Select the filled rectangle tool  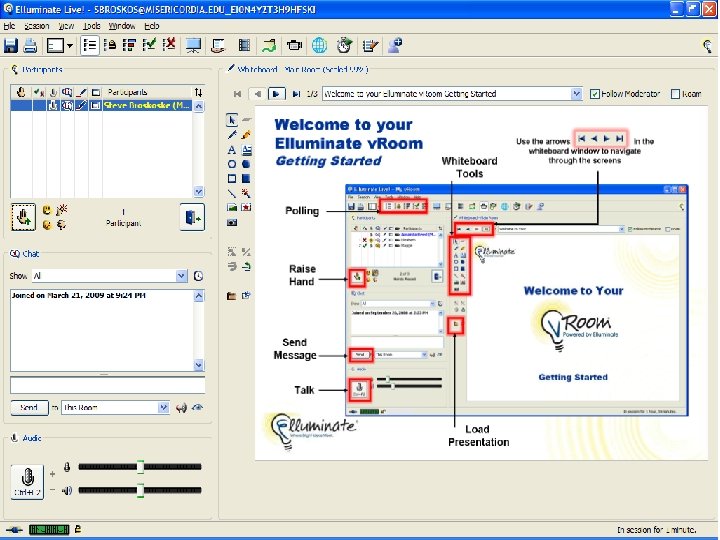247,178
